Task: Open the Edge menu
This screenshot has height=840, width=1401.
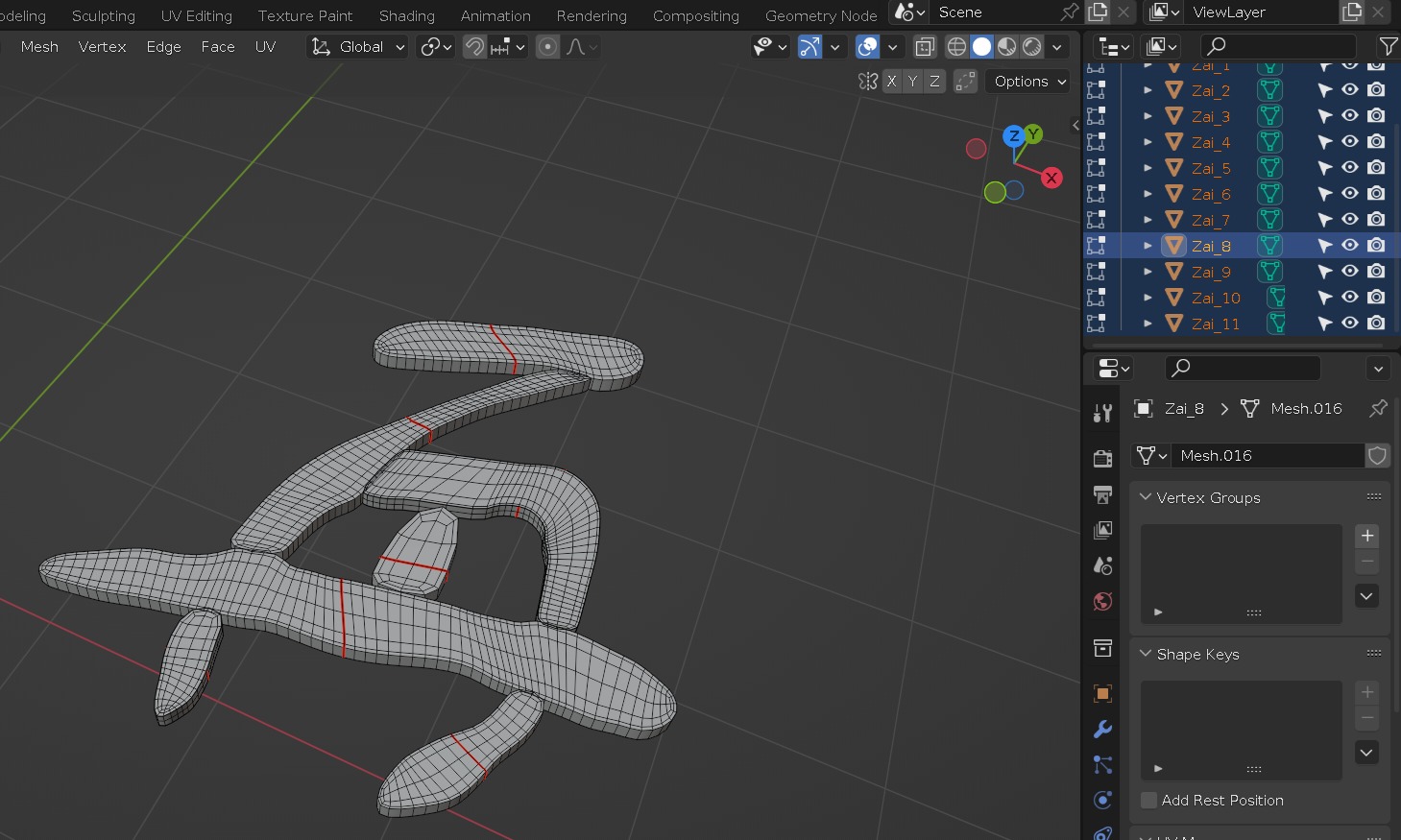Action: 163,47
